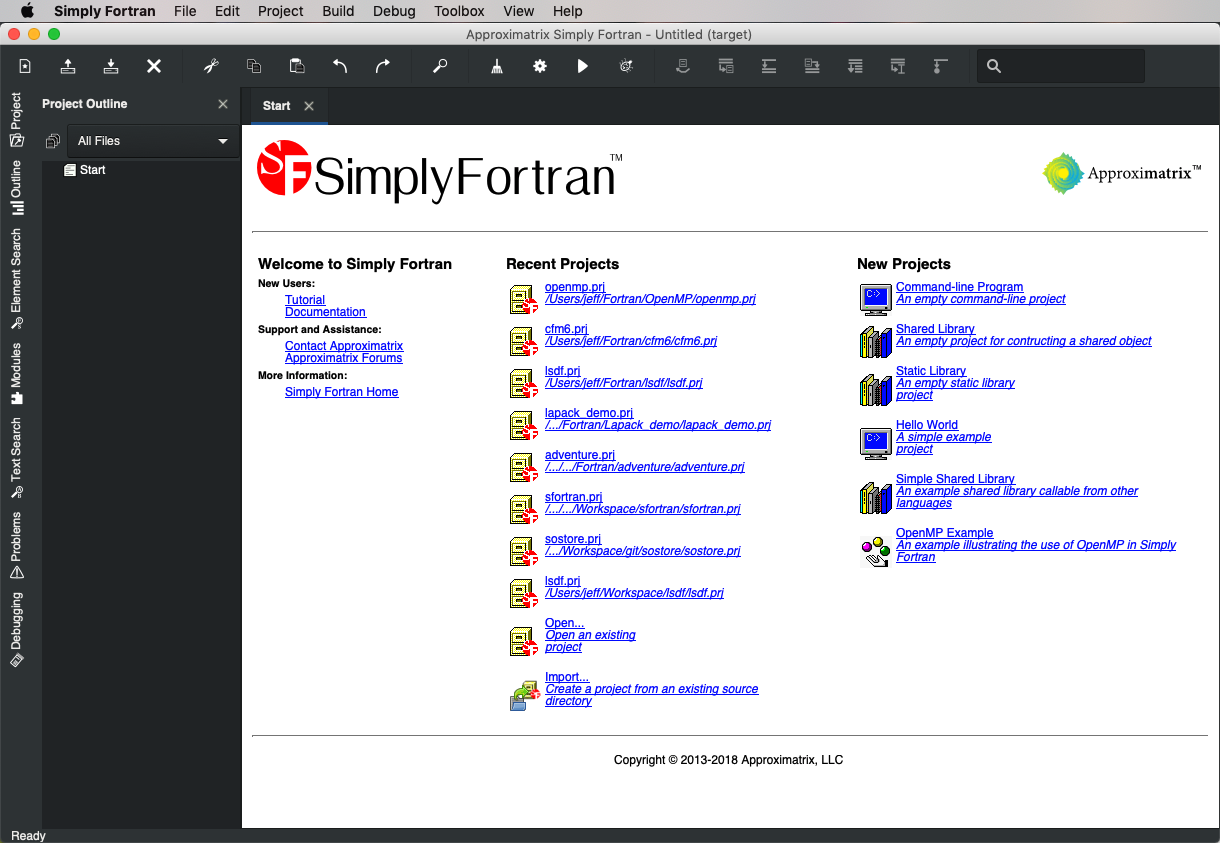The width and height of the screenshot is (1220, 843).
Task: Click the files icon beside All Files
Action: pyautogui.click(x=53, y=141)
